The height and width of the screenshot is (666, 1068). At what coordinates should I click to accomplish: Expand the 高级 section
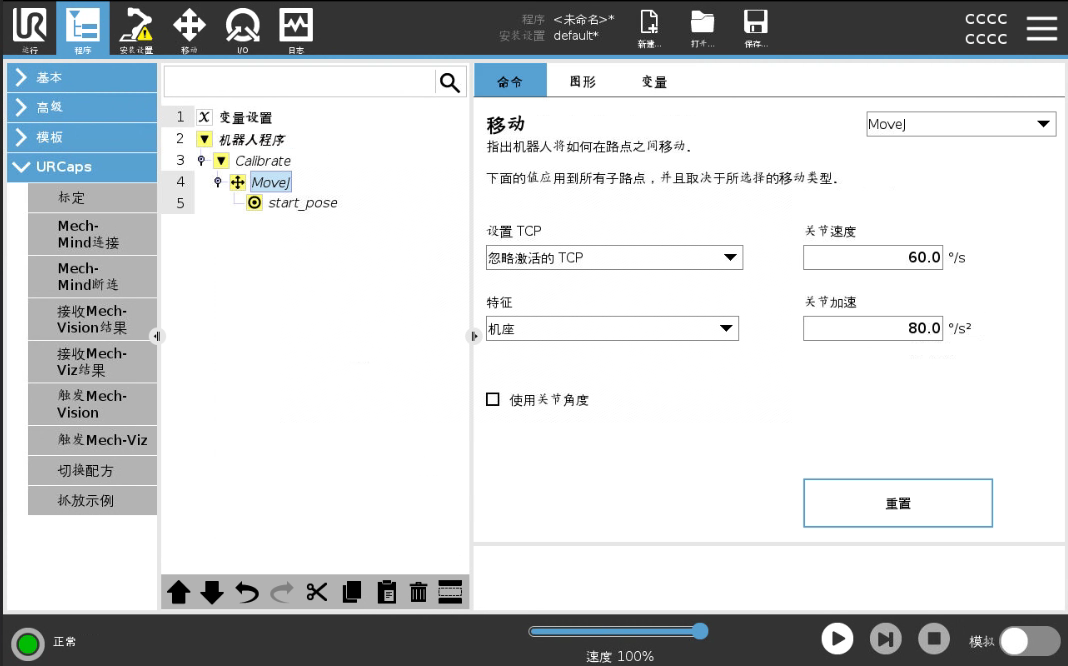[82, 107]
